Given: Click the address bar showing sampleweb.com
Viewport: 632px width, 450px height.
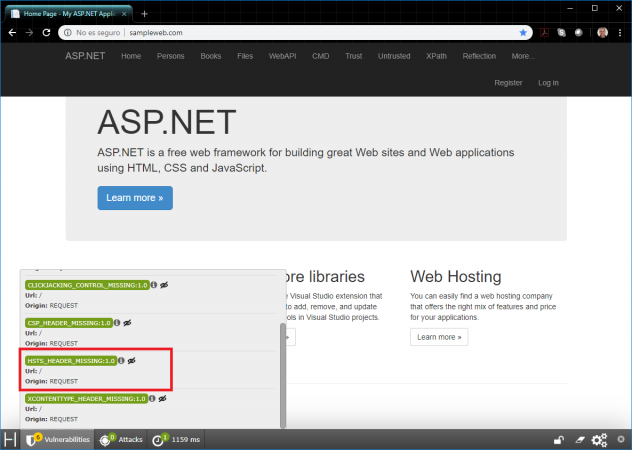Looking at the screenshot, I should point(295,33).
